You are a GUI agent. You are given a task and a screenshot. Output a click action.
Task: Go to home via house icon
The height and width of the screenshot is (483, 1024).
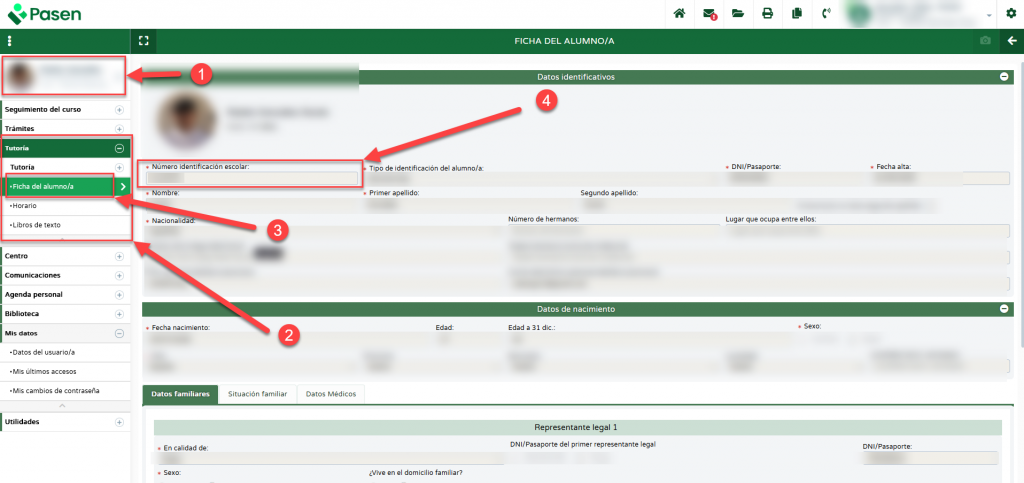point(680,14)
